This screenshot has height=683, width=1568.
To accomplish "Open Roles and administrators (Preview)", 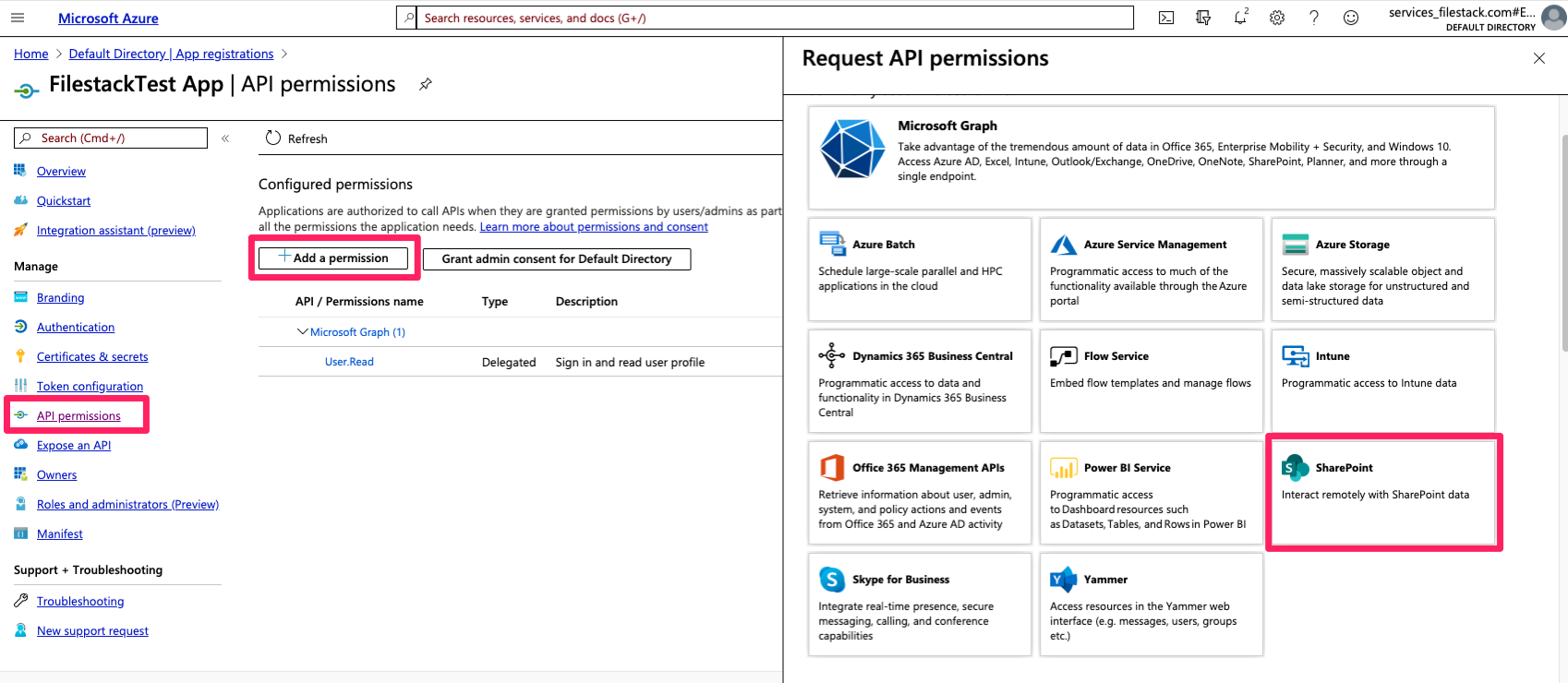I will coord(127,505).
